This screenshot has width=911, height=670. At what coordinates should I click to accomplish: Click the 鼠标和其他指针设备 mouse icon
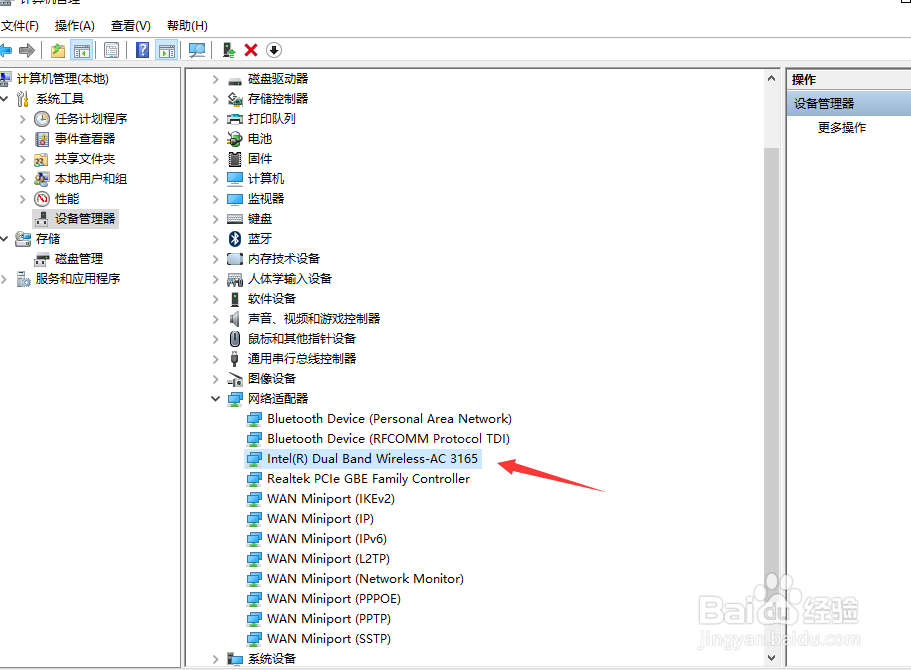click(x=235, y=339)
